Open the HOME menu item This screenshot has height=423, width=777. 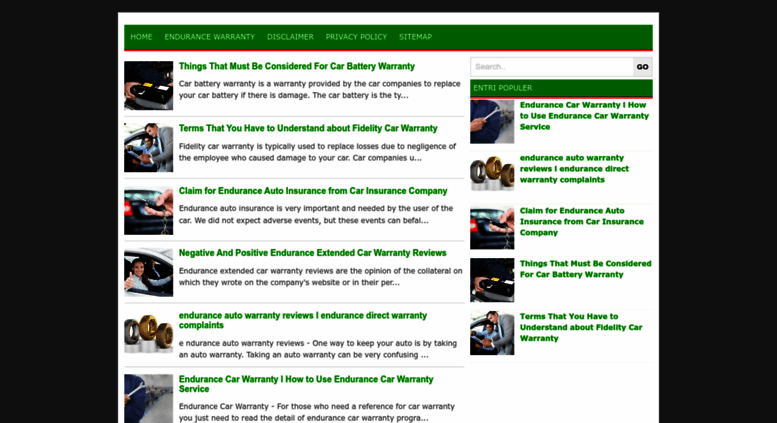141,37
